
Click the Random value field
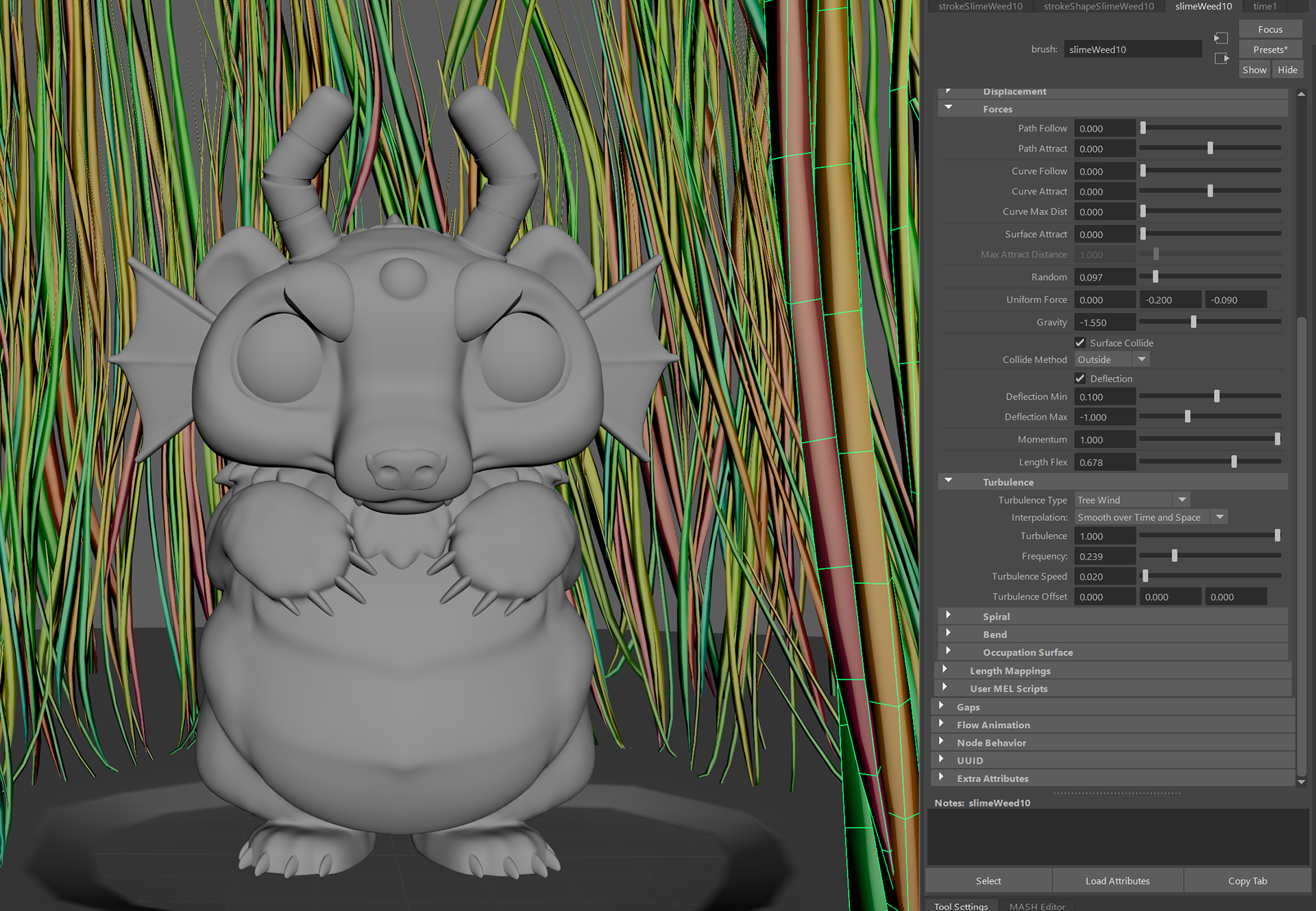1105,277
